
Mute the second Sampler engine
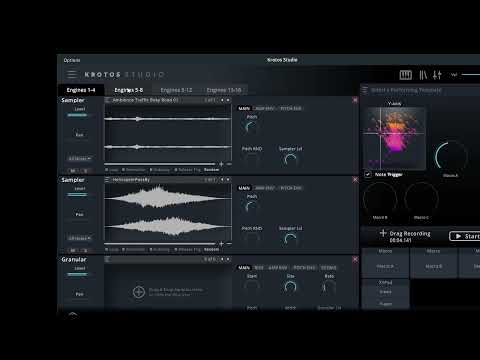pos(73,250)
